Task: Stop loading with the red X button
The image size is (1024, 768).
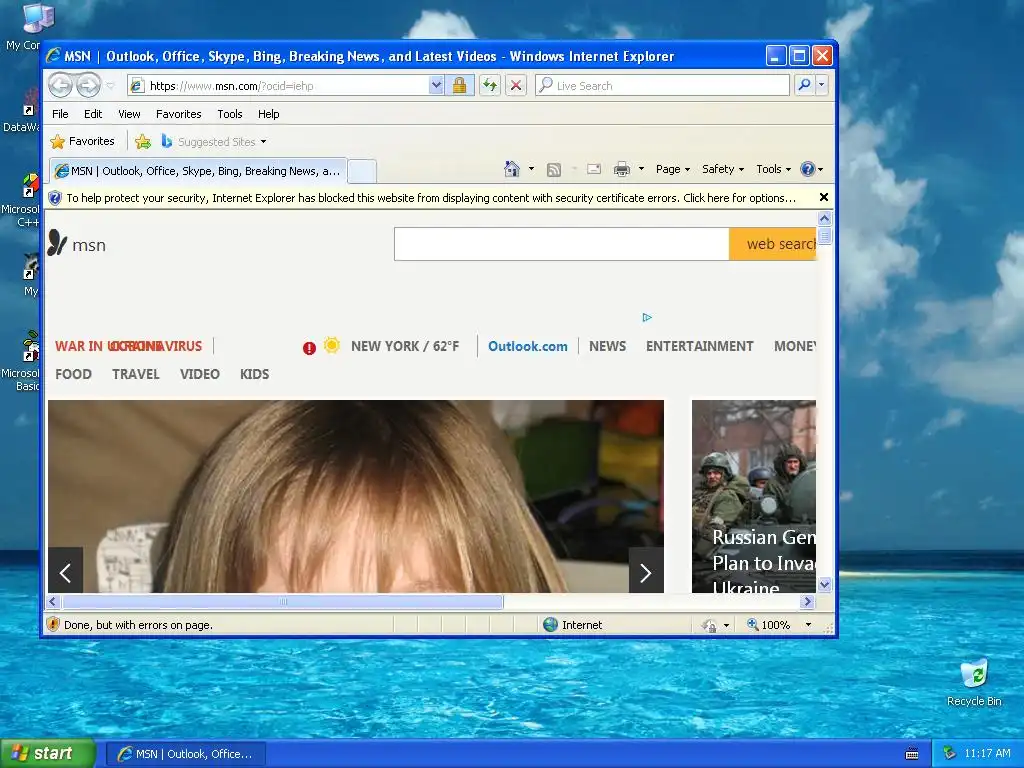Action: 516,86
